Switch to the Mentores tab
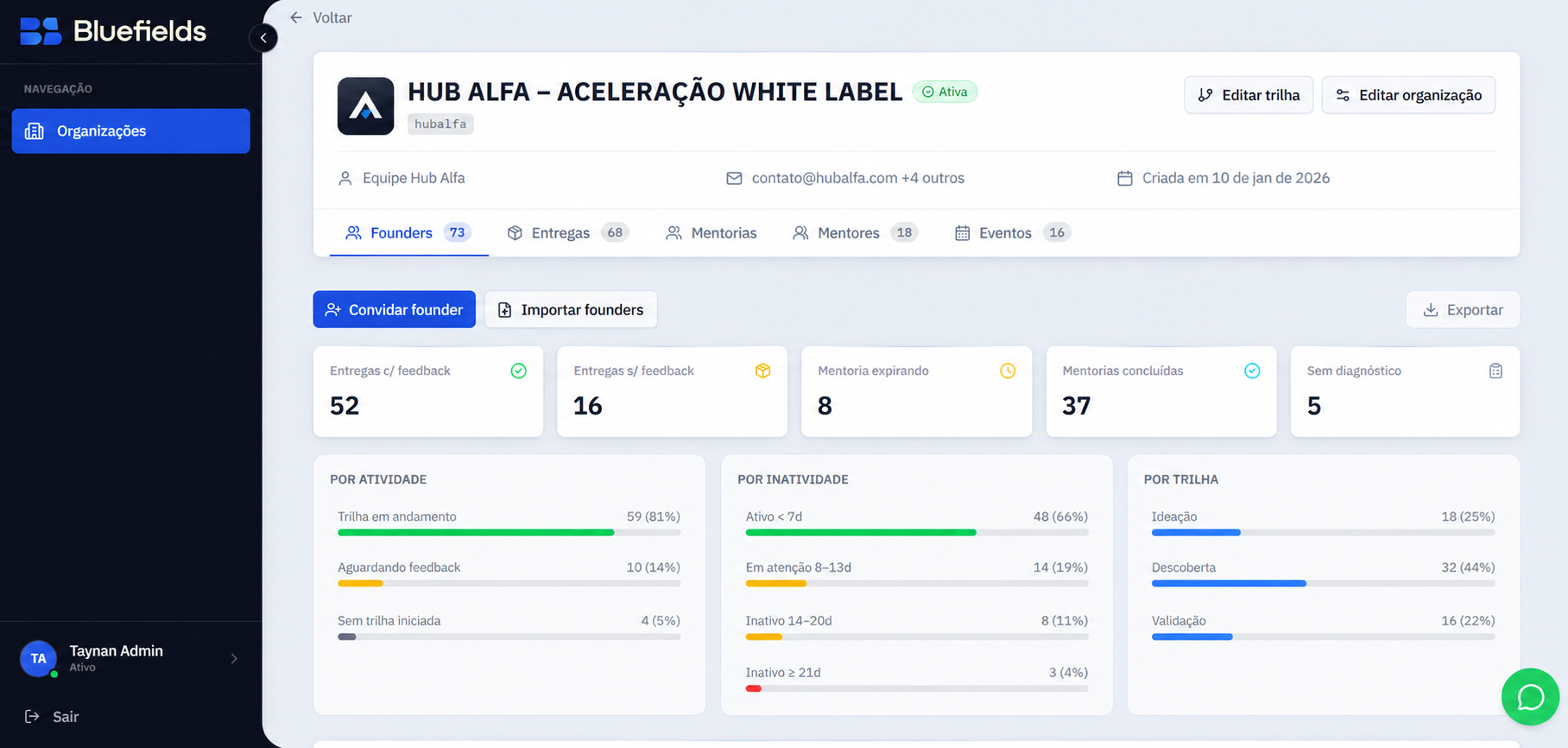 (x=855, y=233)
